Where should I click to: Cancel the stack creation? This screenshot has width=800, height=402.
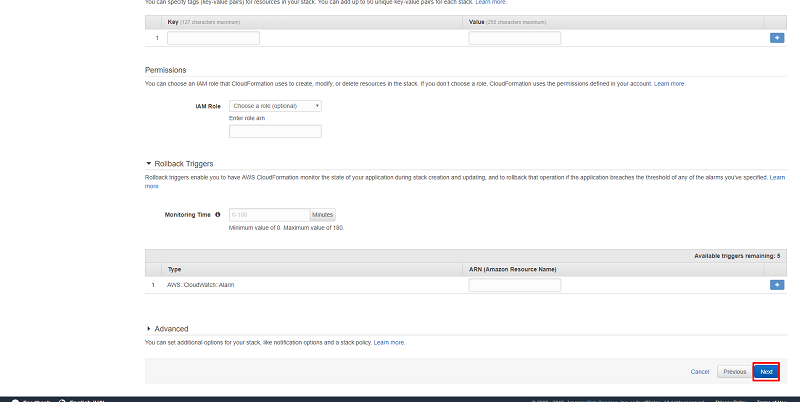coord(699,372)
